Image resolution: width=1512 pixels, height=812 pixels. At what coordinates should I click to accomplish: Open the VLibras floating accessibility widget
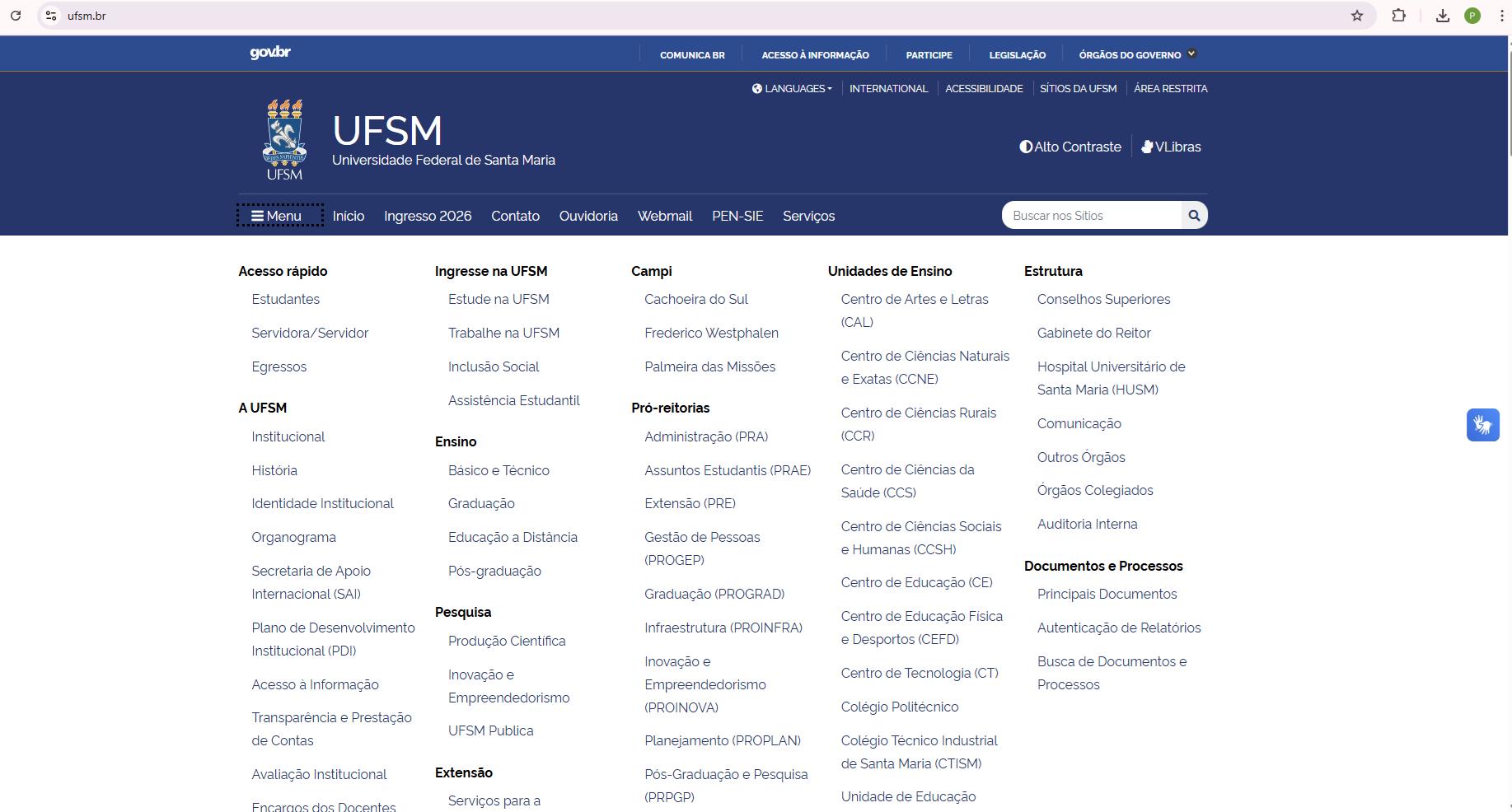[x=1482, y=425]
